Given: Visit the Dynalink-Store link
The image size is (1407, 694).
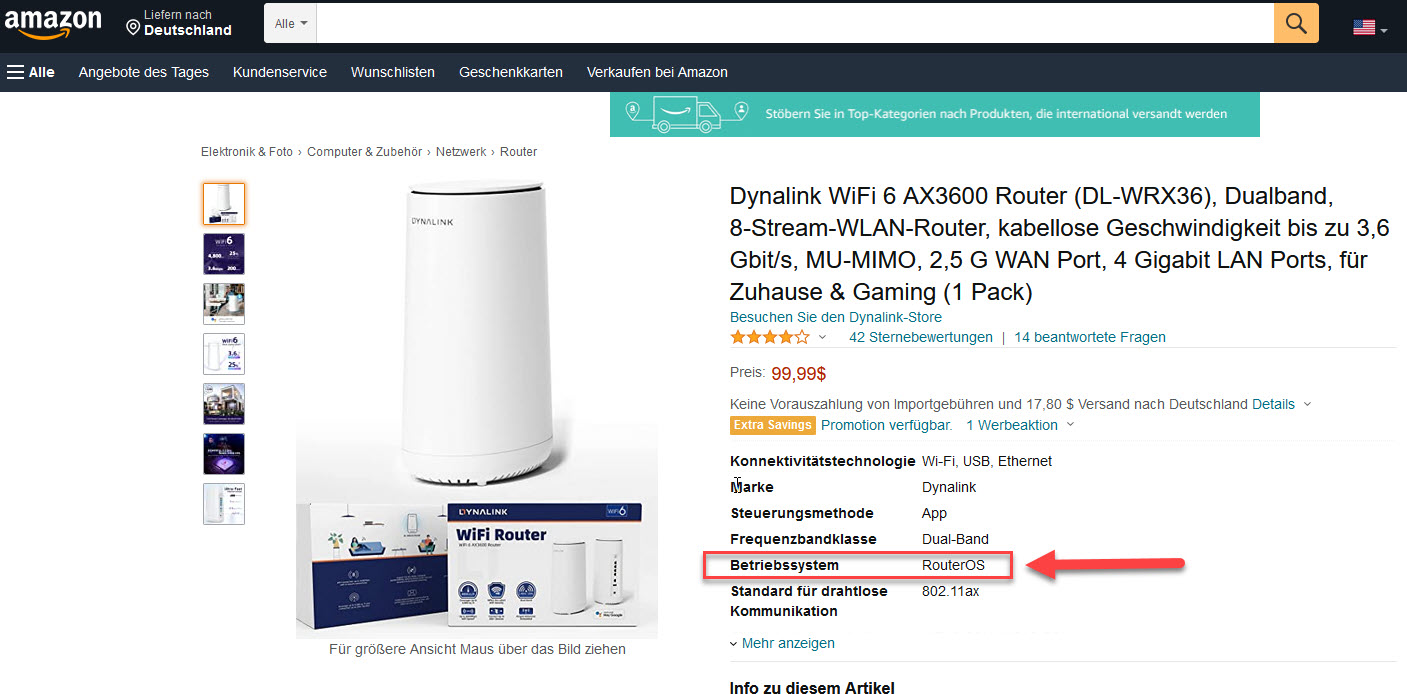Looking at the screenshot, I should click(x=836, y=317).
